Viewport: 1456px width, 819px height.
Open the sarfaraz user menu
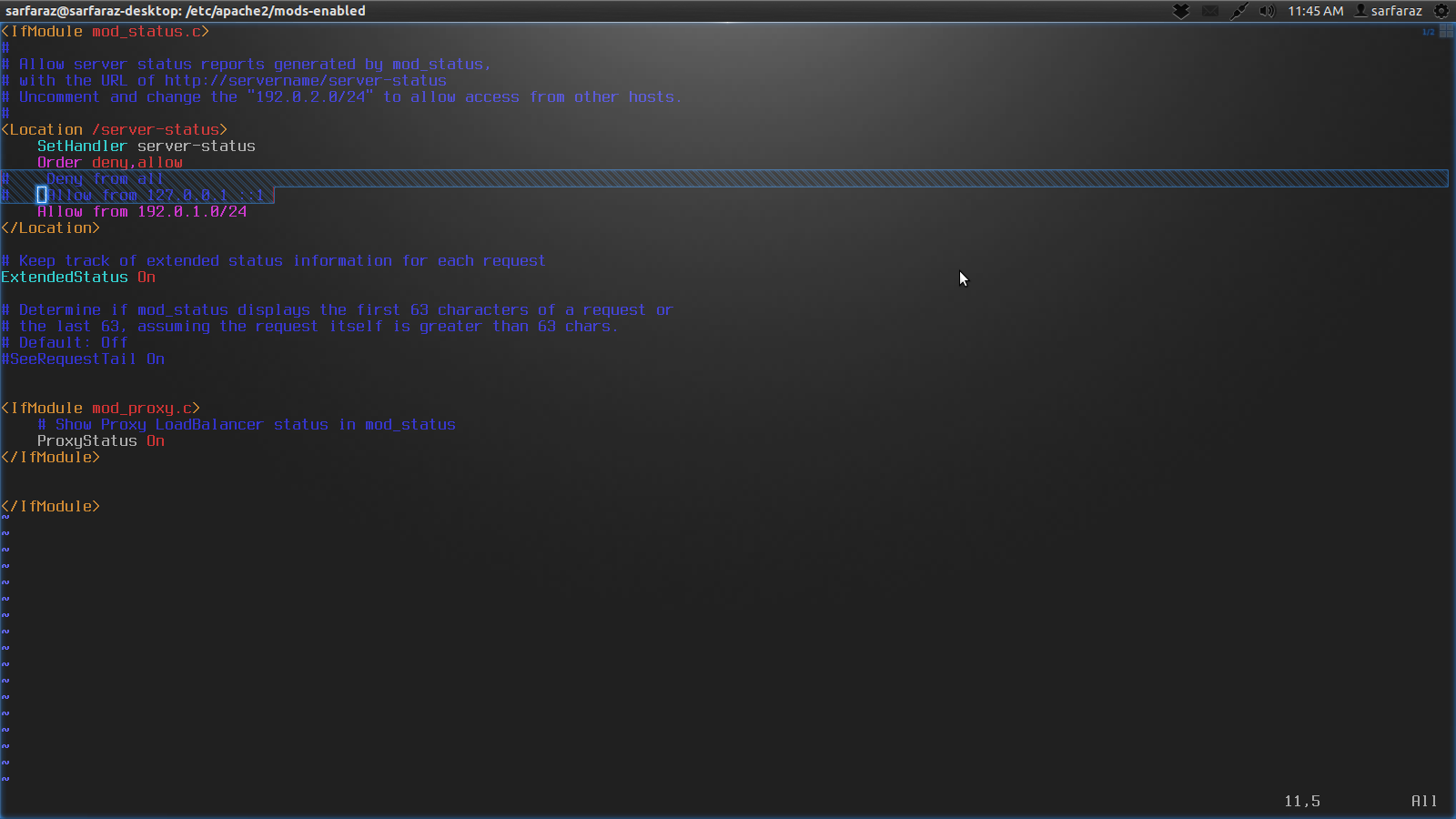(x=1389, y=11)
